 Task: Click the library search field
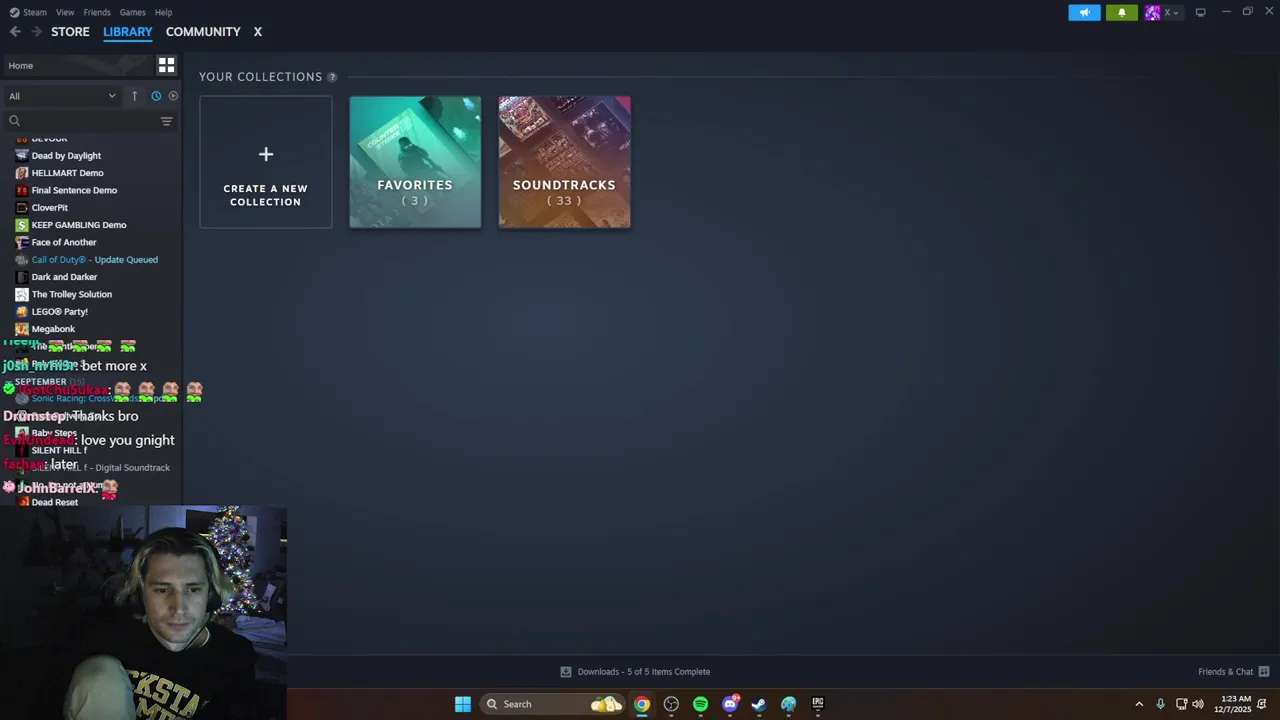pyautogui.click(x=81, y=121)
